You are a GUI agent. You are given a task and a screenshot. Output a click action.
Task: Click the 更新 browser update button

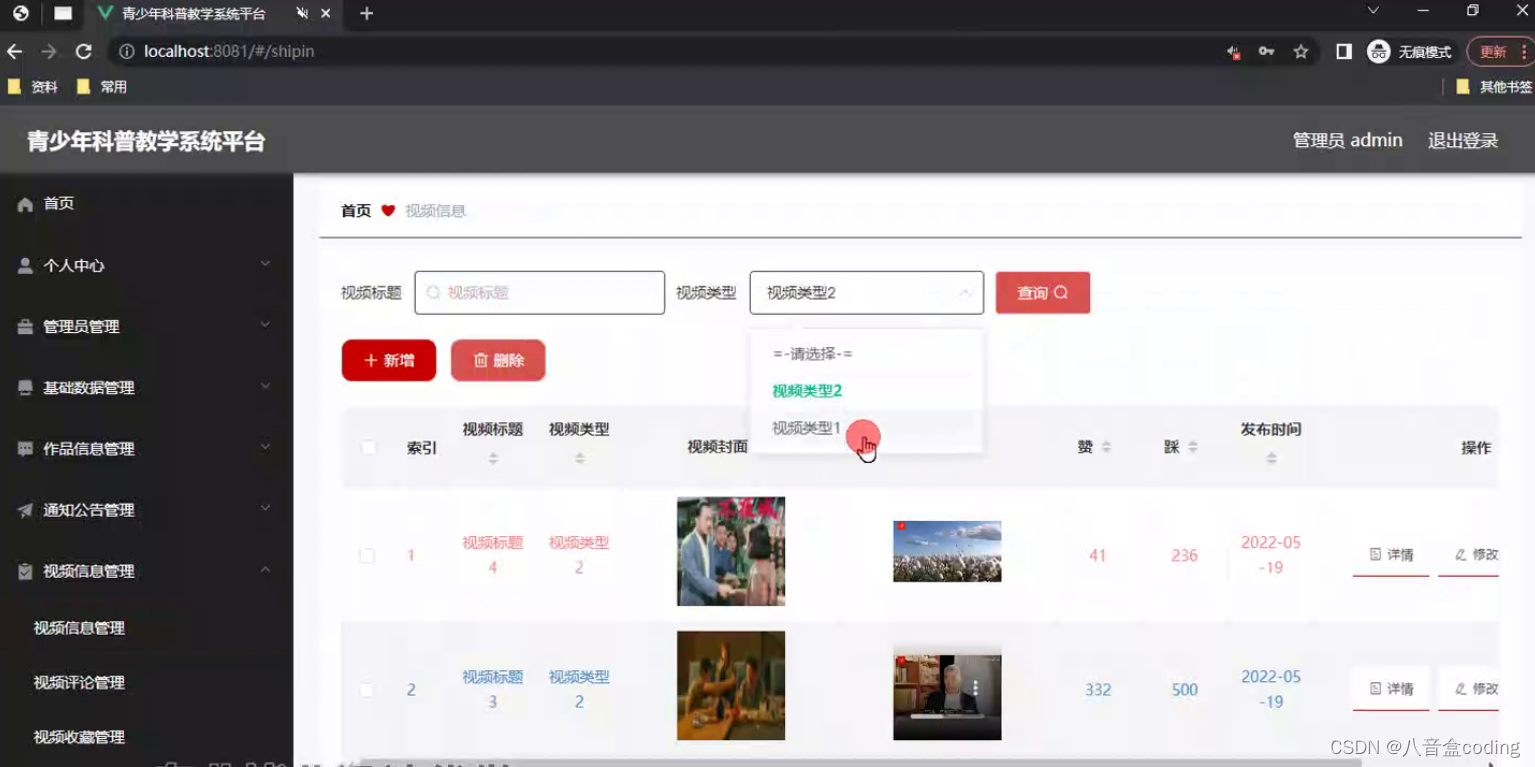(1498, 52)
